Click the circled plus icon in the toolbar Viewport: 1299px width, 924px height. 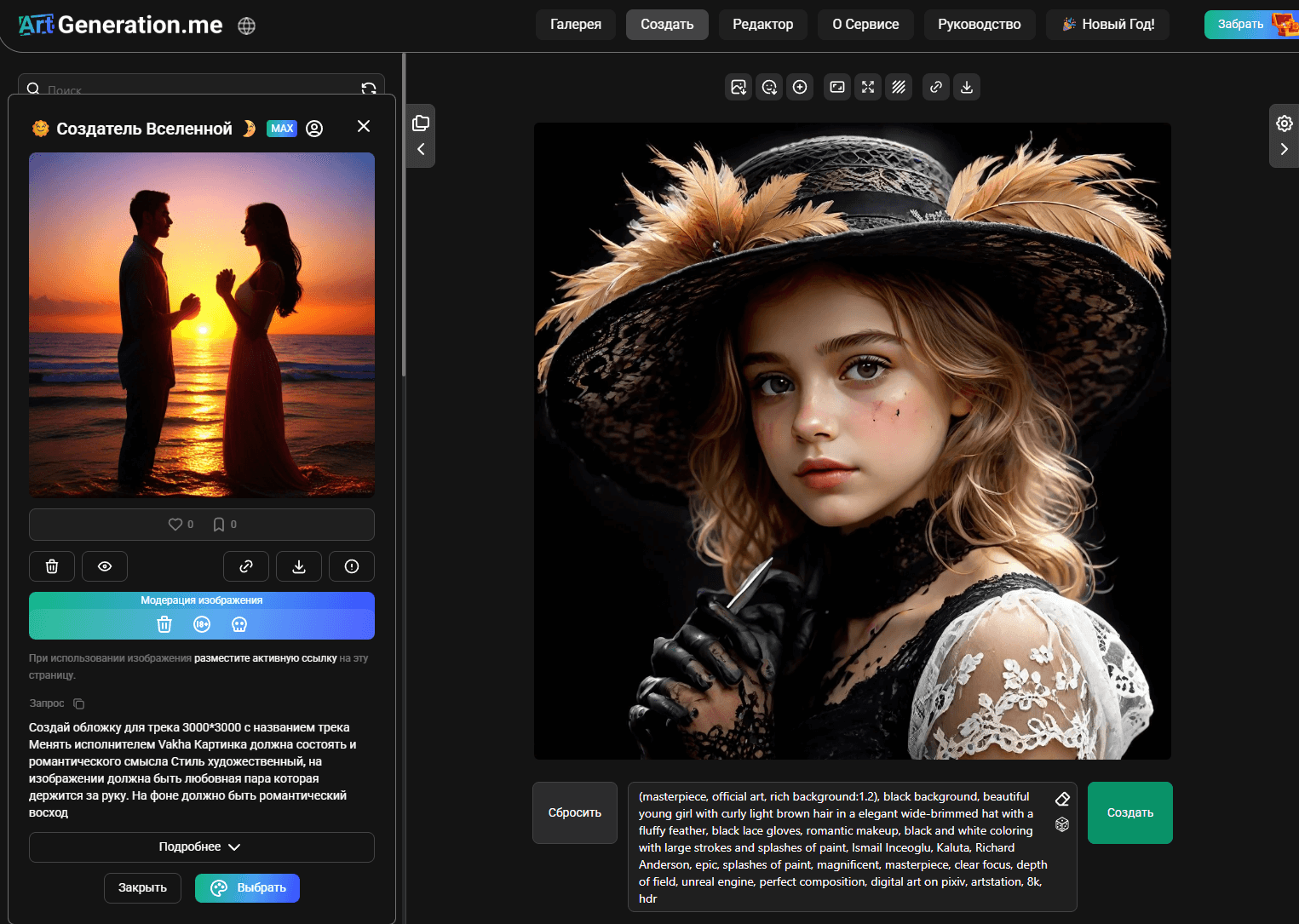click(800, 87)
